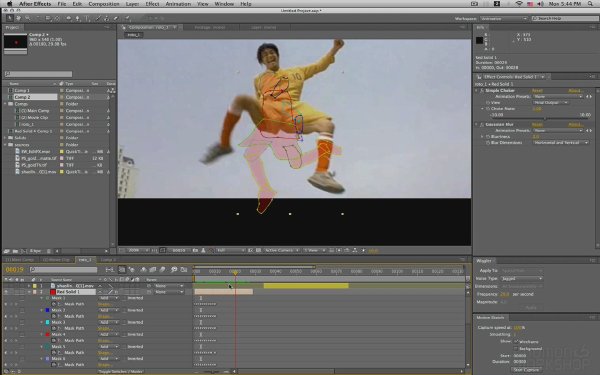Toggle the wireframe checkbox in Motion Sketch
The image size is (600, 375).
pyautogui.click(x=516, y=341)
